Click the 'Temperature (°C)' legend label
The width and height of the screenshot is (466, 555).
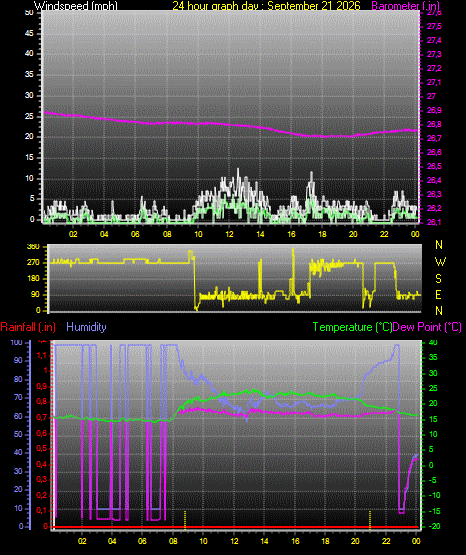pyautogui.click(x=352, y=327)
